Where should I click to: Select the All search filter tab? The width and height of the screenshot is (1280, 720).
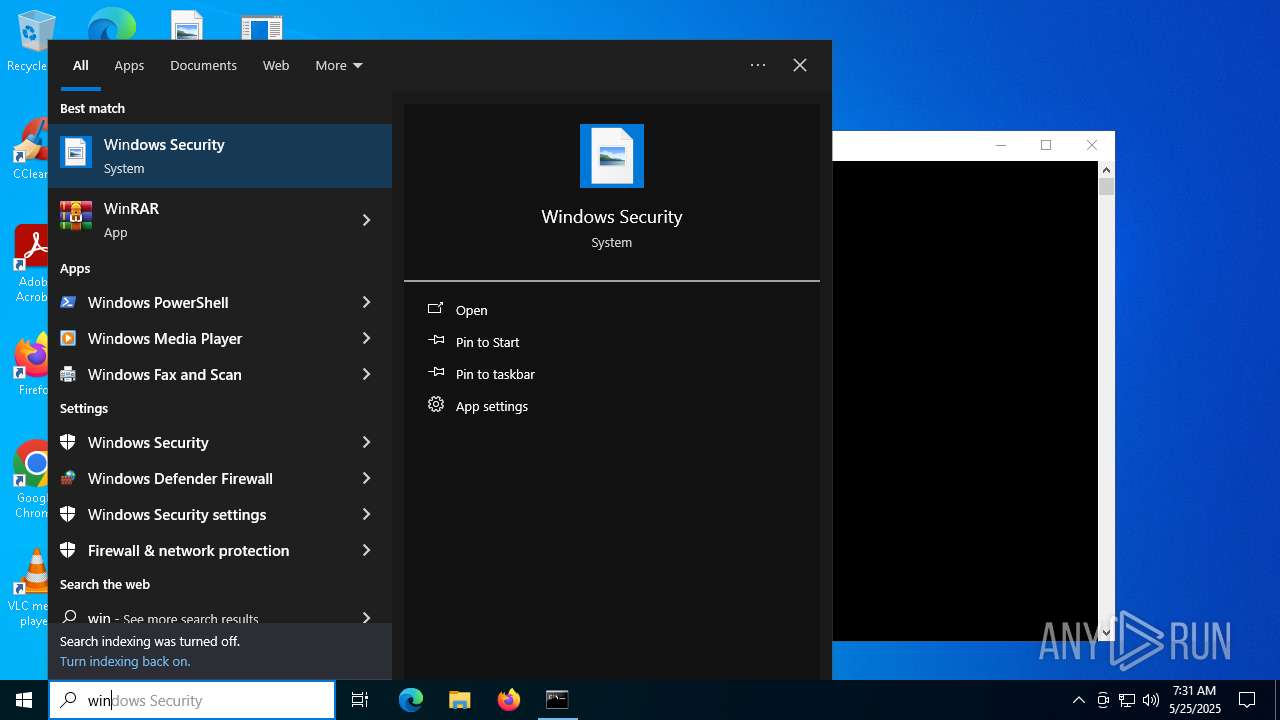(x=81, y=65)
